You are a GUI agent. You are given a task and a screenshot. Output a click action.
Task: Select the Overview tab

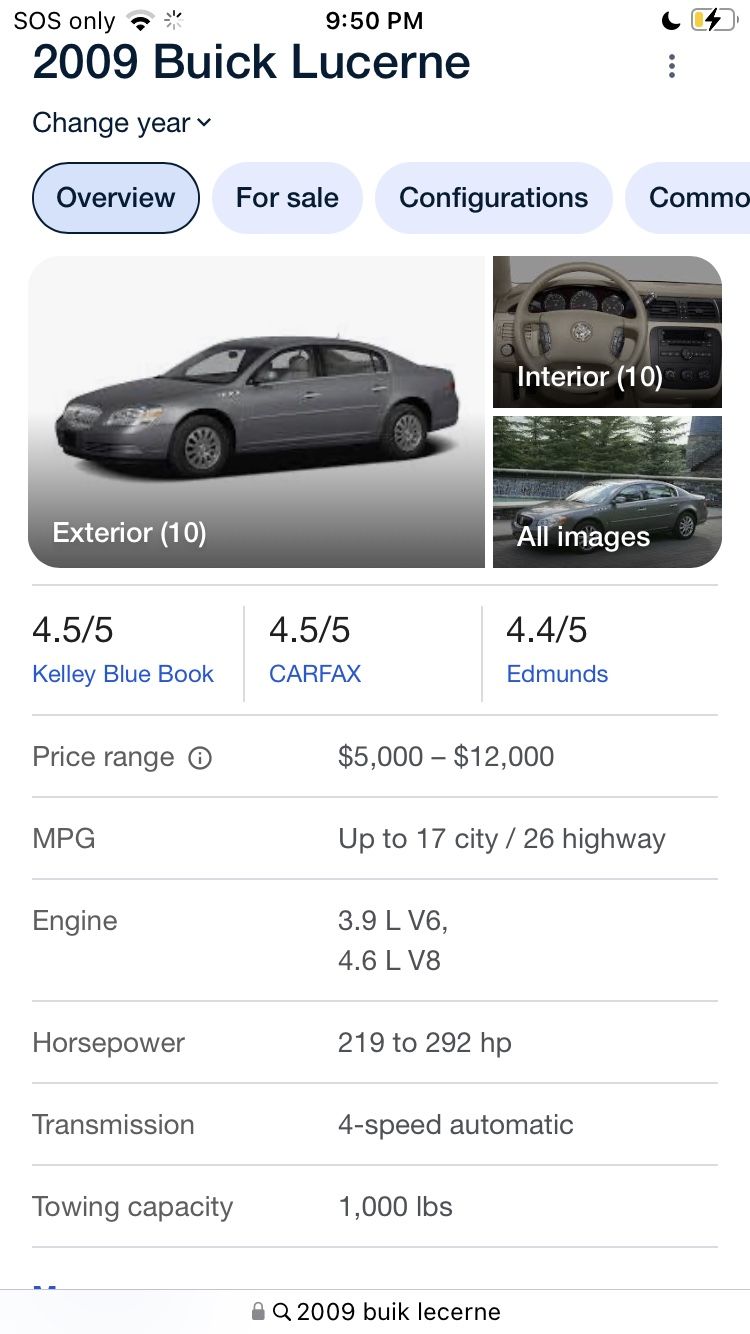point(116,198)
